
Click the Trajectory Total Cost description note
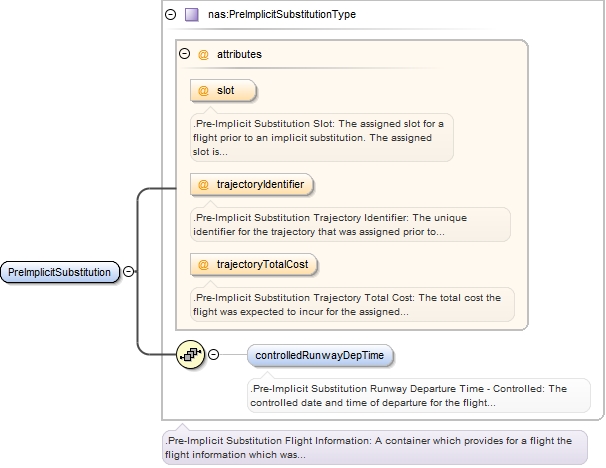click(x=351, y=305)
